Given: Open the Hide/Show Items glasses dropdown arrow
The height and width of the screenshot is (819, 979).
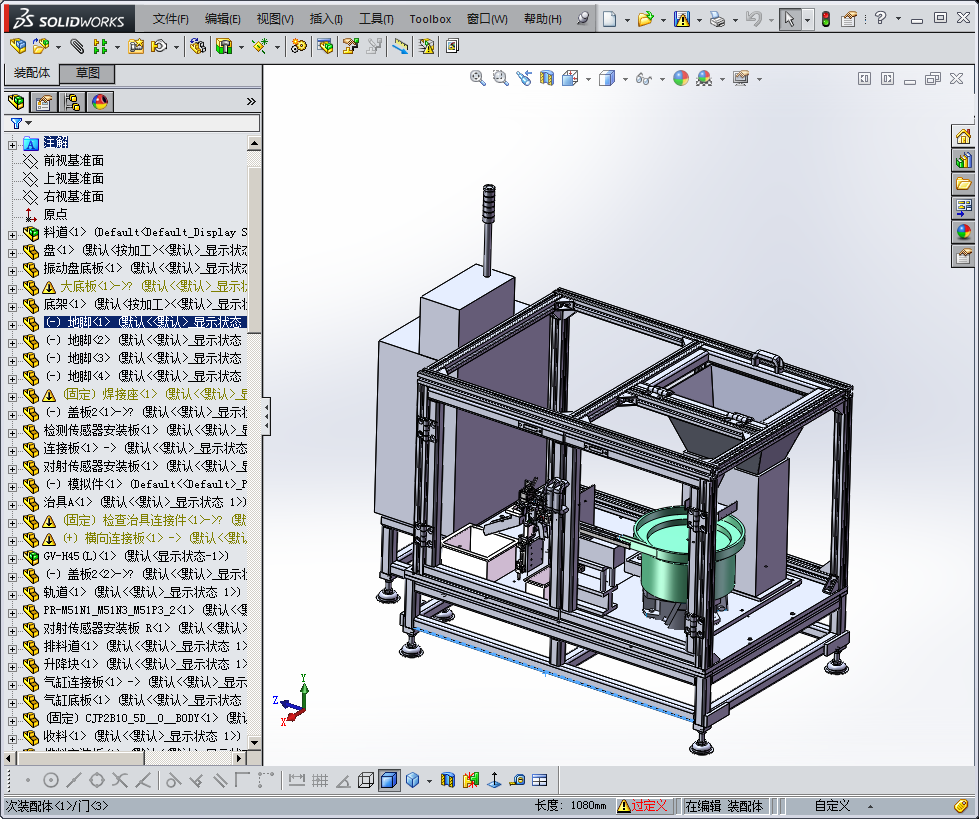Looking at the screenshot, I should tap(661, 79).
